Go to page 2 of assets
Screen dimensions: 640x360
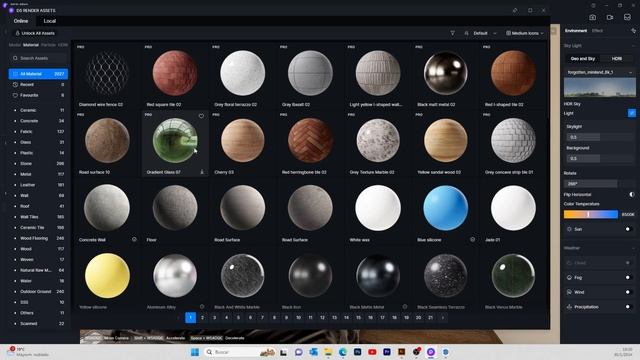coord(202,318)
